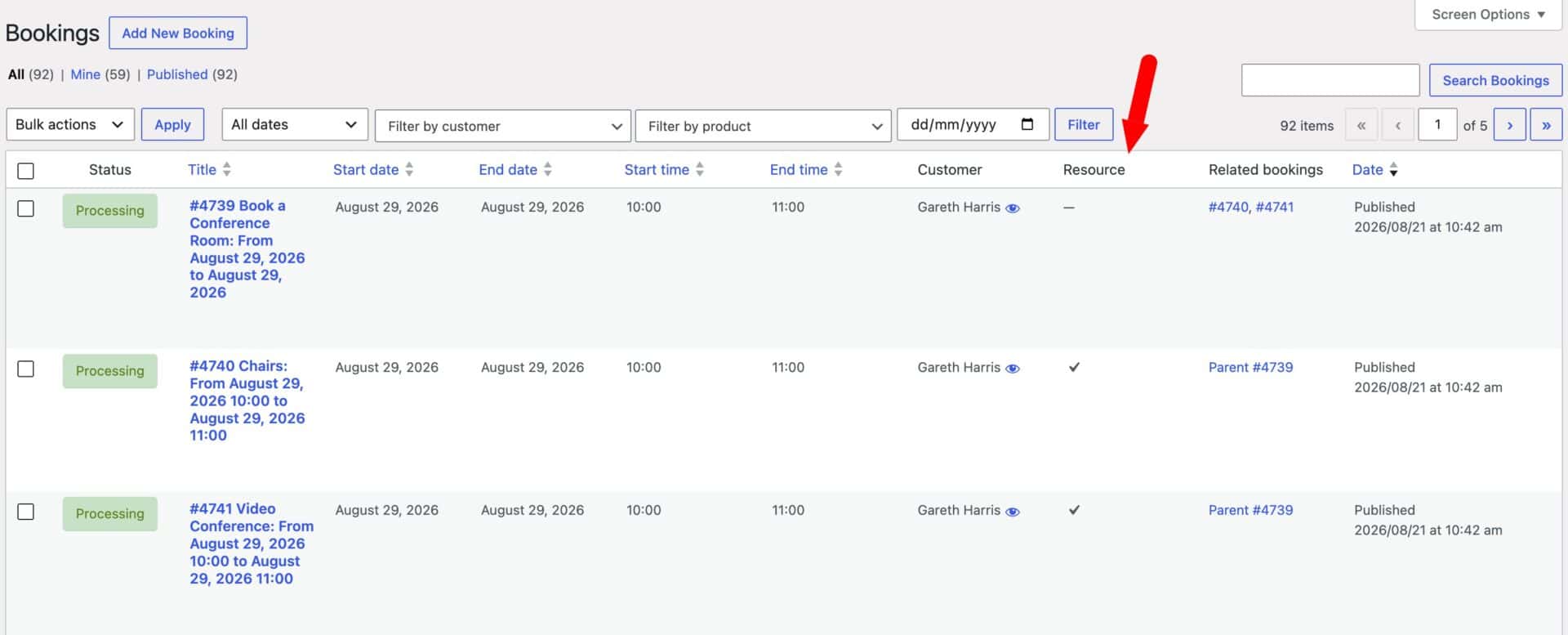Image resolution: width=1568 pixels, height=635 pixels.
Task: Sort arrows next to Start time column
Action: click(x=700, y=170)
